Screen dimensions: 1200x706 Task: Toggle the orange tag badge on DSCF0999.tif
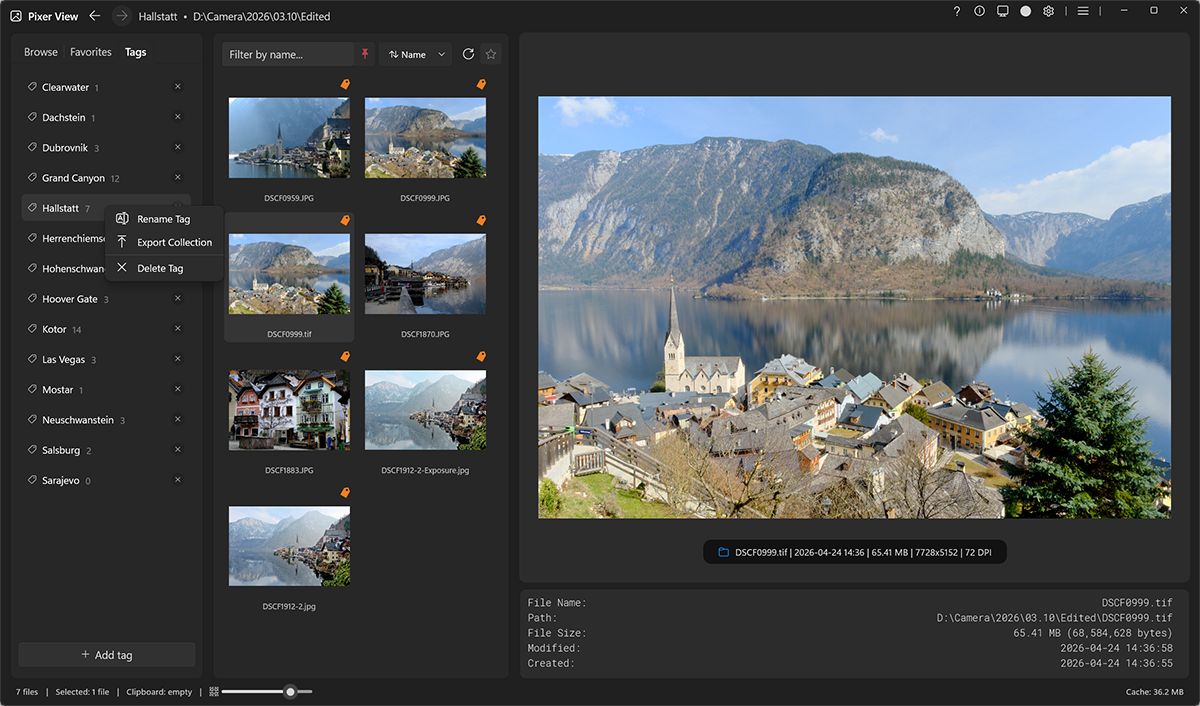pos(344,220)
